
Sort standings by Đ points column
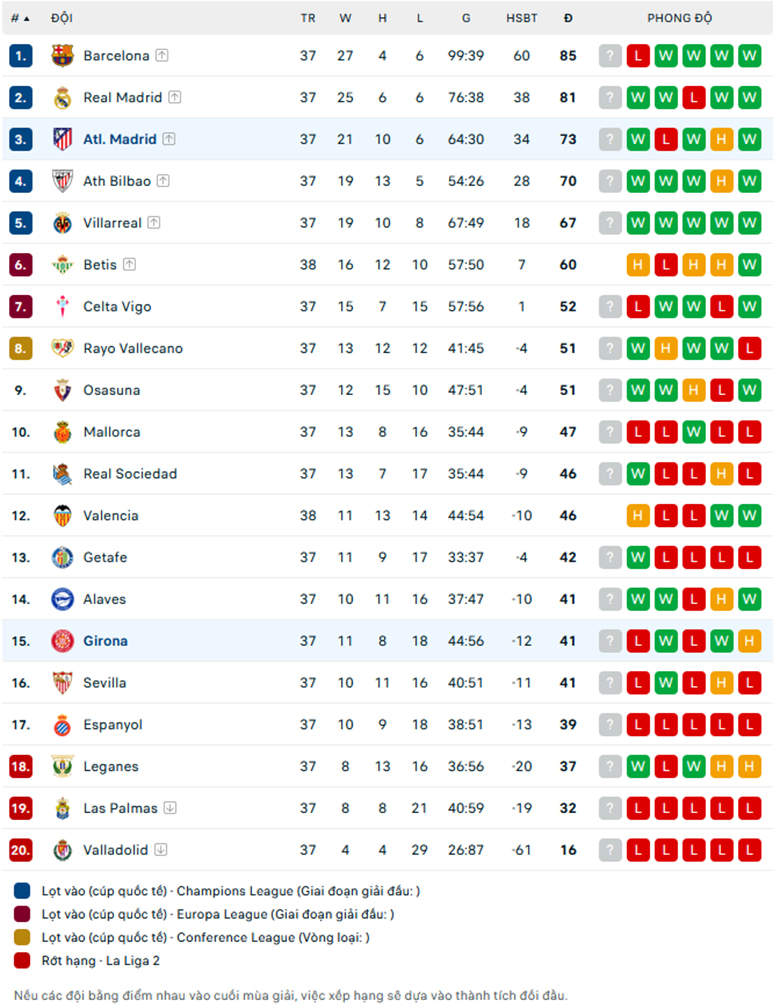[x=568, y=19]
